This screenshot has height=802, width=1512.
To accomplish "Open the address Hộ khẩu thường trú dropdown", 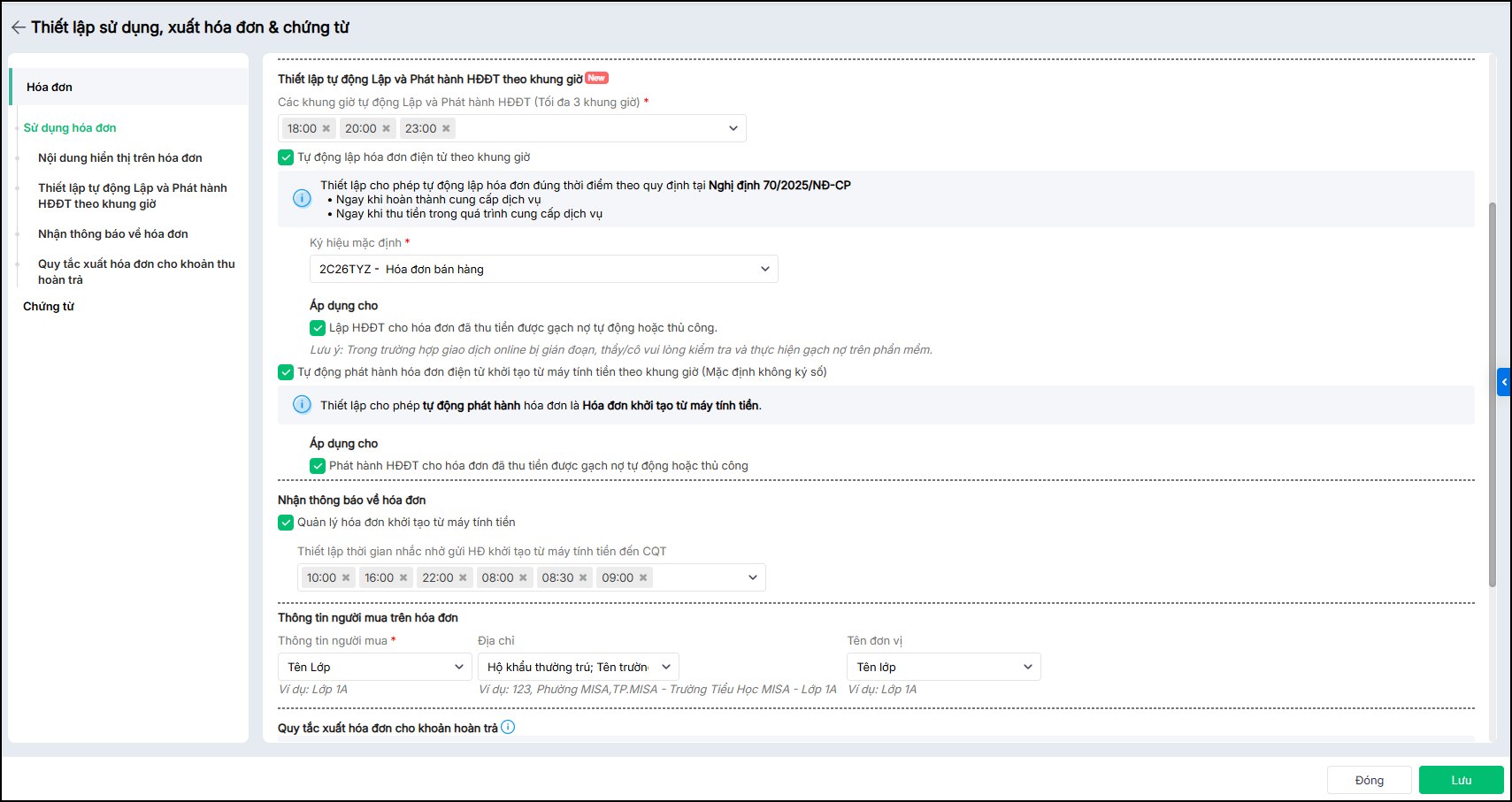I will (578, 667).
